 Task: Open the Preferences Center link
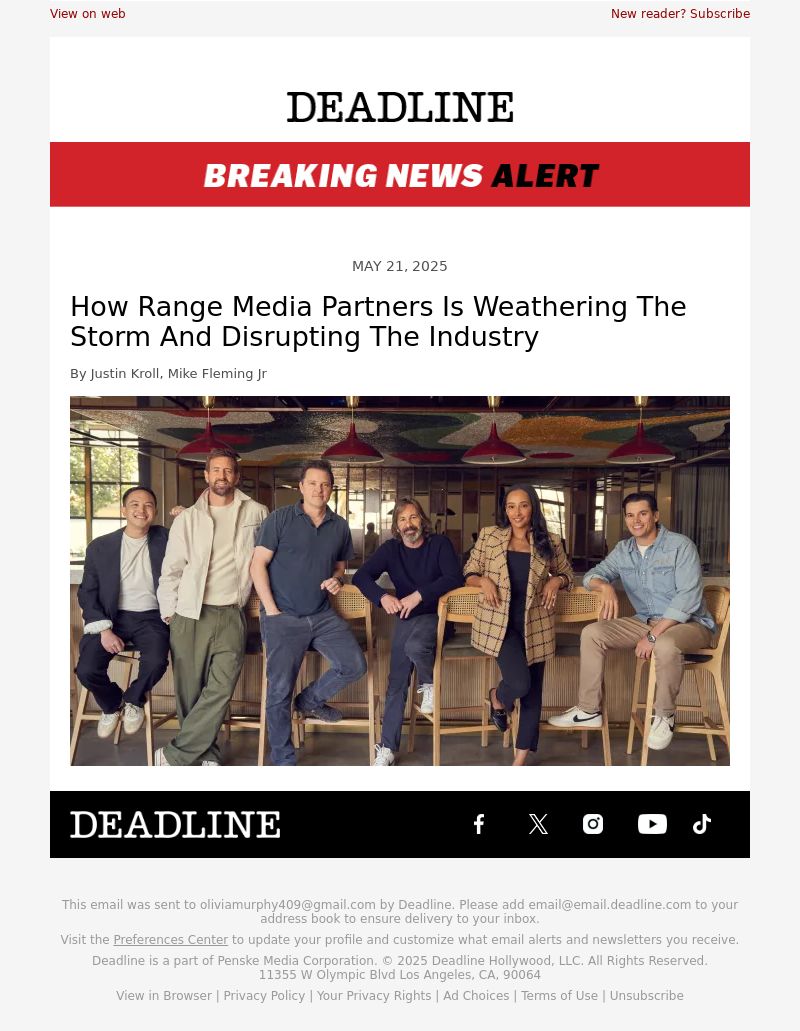pos(171,940)
